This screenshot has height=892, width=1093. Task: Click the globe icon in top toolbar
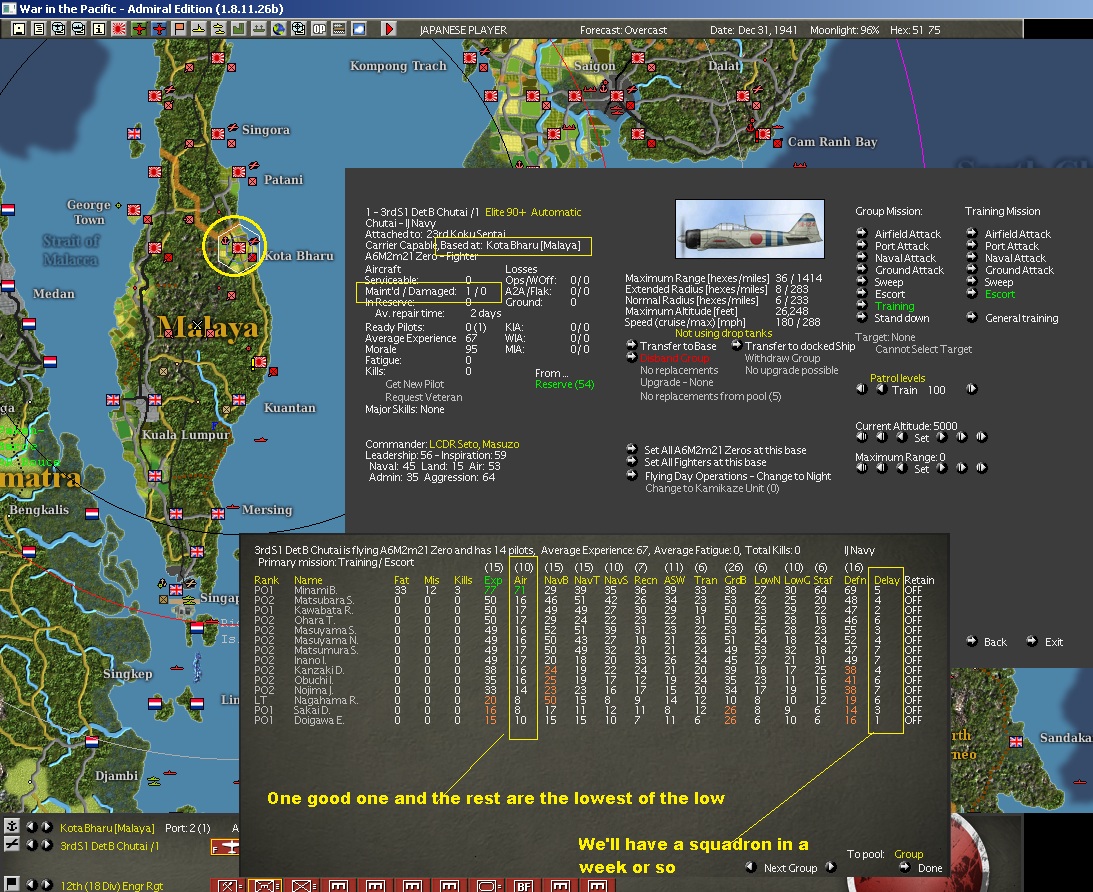278,29
